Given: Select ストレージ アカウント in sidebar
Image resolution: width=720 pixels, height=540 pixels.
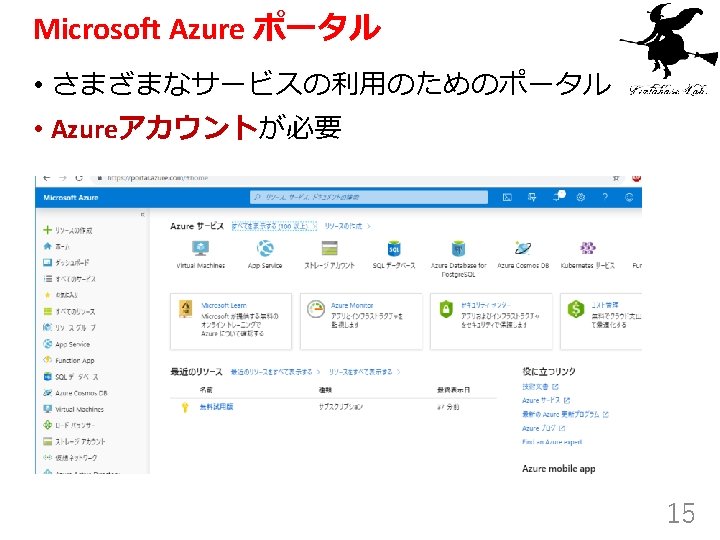Looking at the screenshot, I should click(74, 442).
